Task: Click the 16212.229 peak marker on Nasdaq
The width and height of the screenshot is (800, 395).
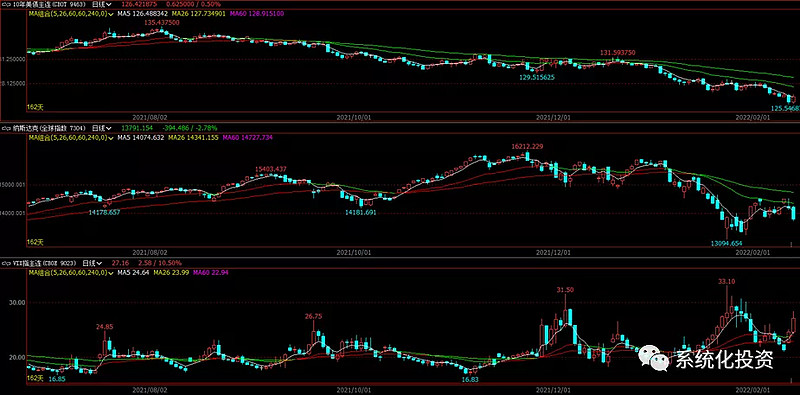Action: (x=528, y=146)
